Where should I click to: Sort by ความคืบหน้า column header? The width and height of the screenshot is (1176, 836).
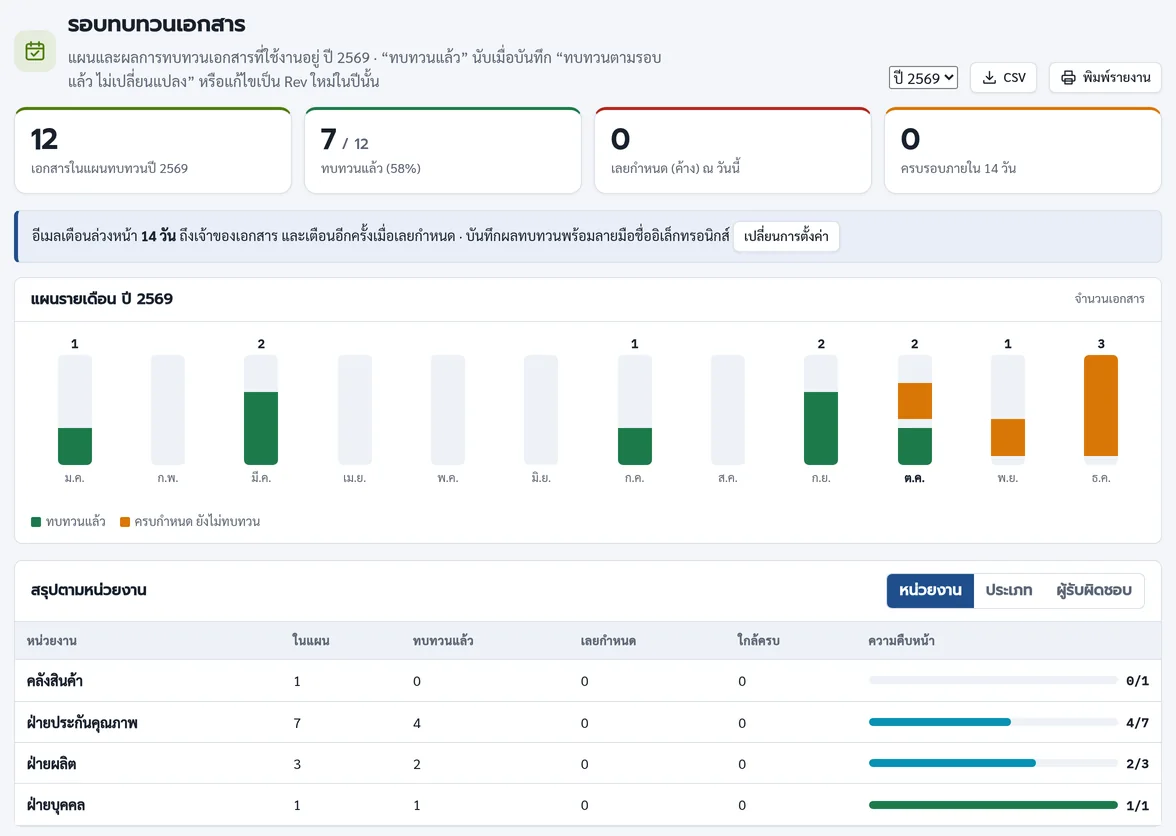point(901,641)
